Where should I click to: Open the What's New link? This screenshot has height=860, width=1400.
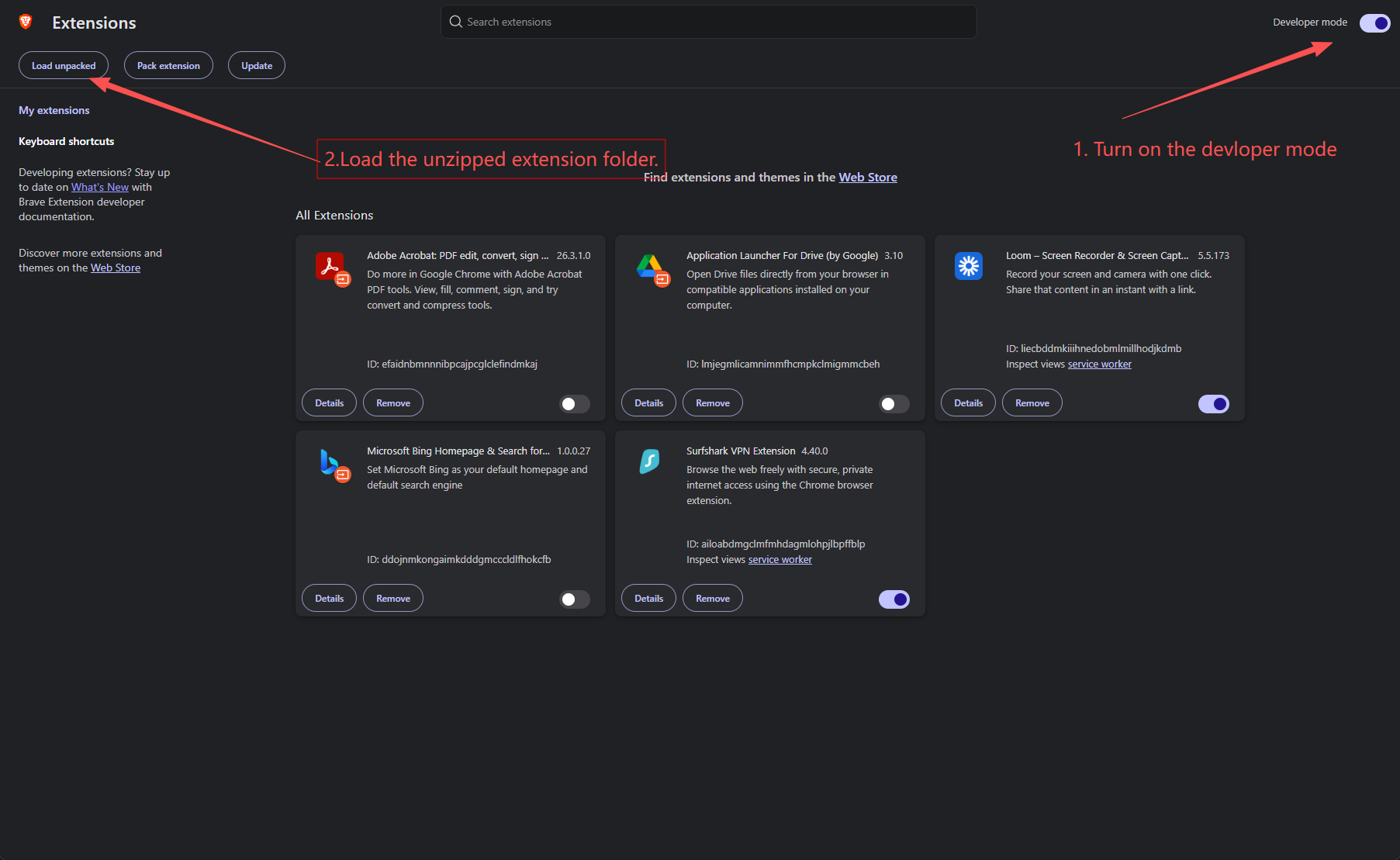(100, 187)
